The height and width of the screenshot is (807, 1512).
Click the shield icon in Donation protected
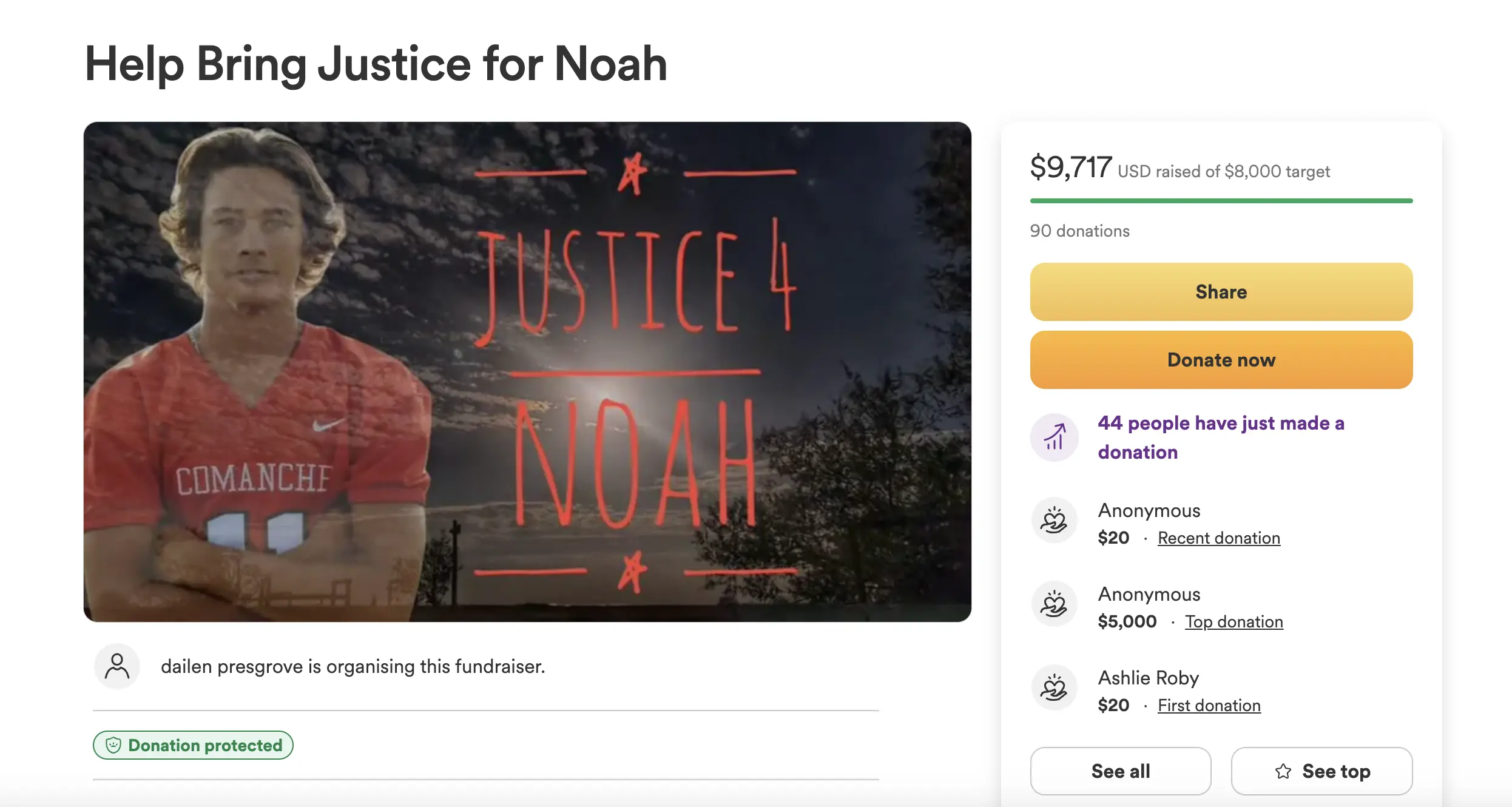[113, 745]
